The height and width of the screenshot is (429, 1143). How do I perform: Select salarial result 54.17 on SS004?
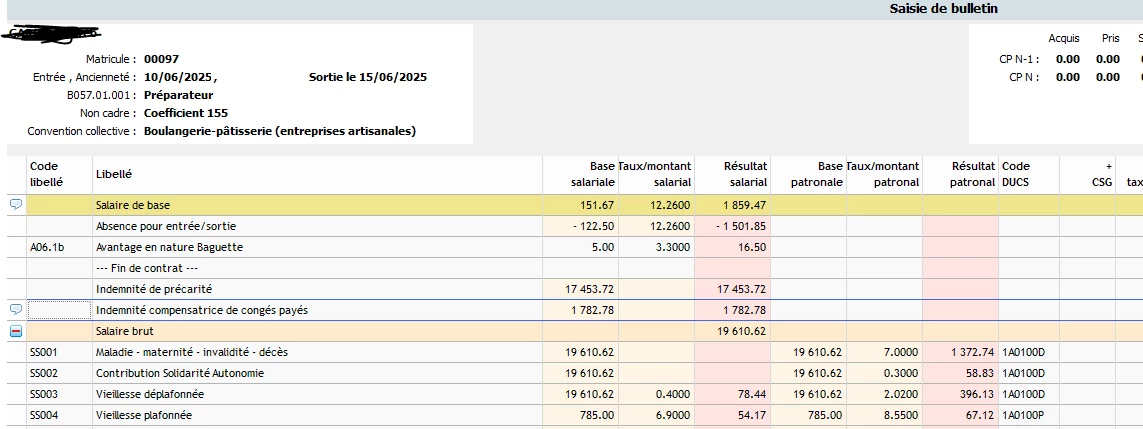click(x=732, y=415)
